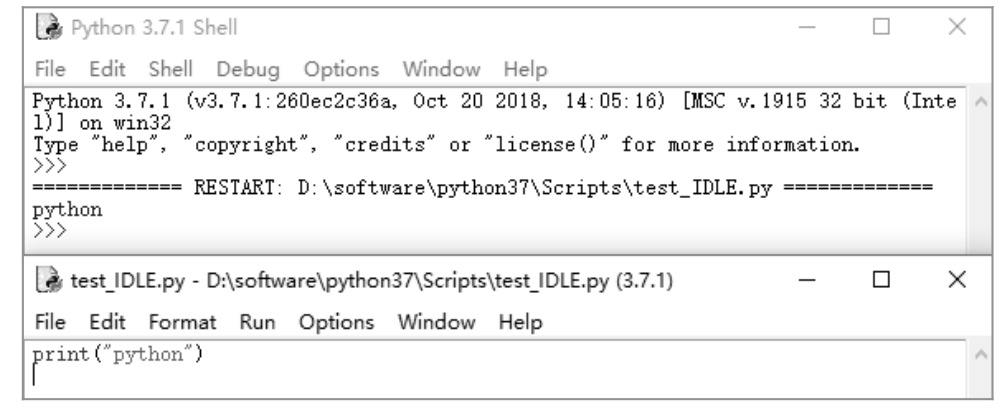Maximize the test_IDLE.py editor window
This screenshot has height=412, width=1007.
(x=881, y=280)
